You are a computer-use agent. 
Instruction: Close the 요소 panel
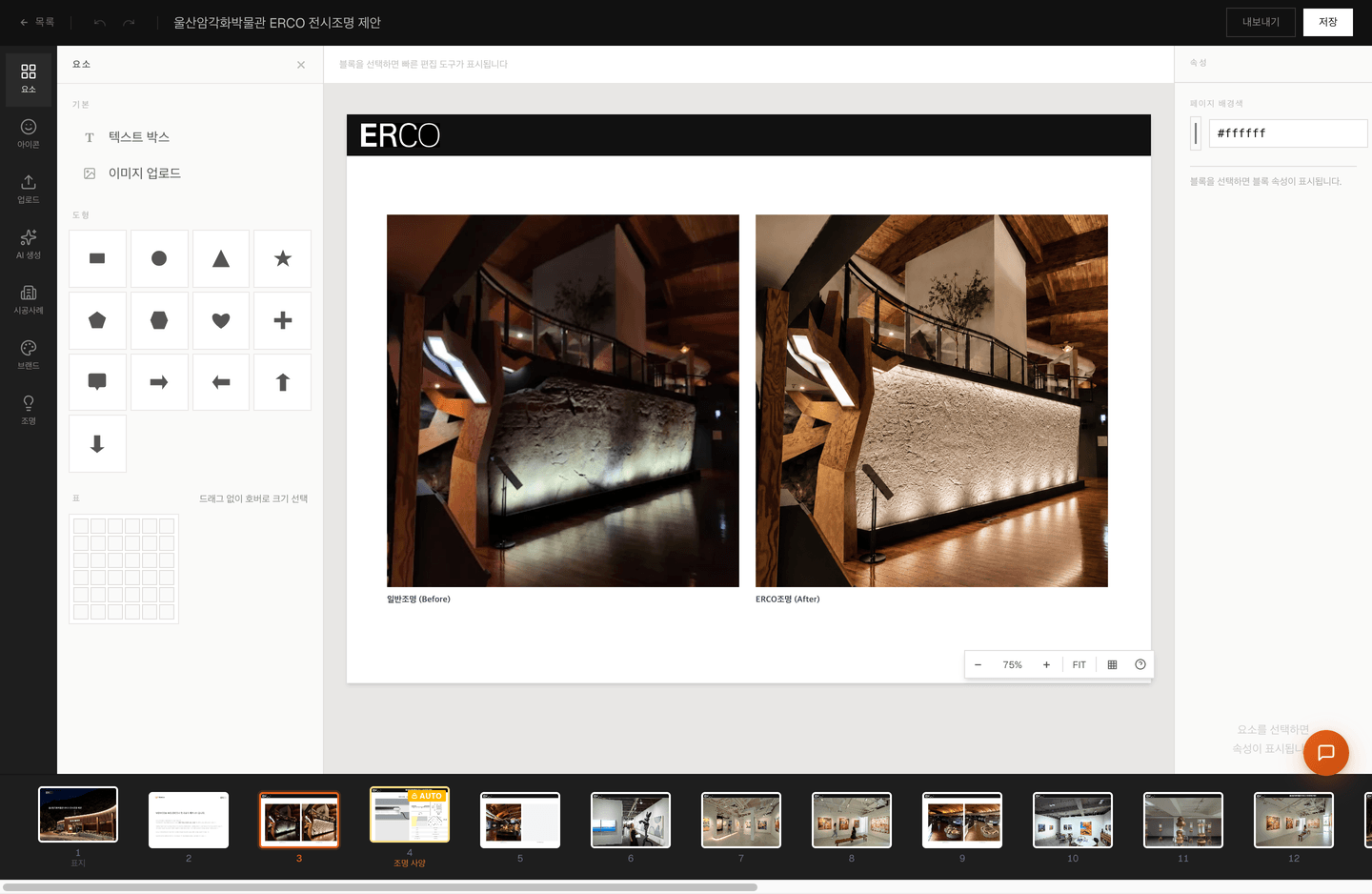pyautogui.click(x=301, y=65)
